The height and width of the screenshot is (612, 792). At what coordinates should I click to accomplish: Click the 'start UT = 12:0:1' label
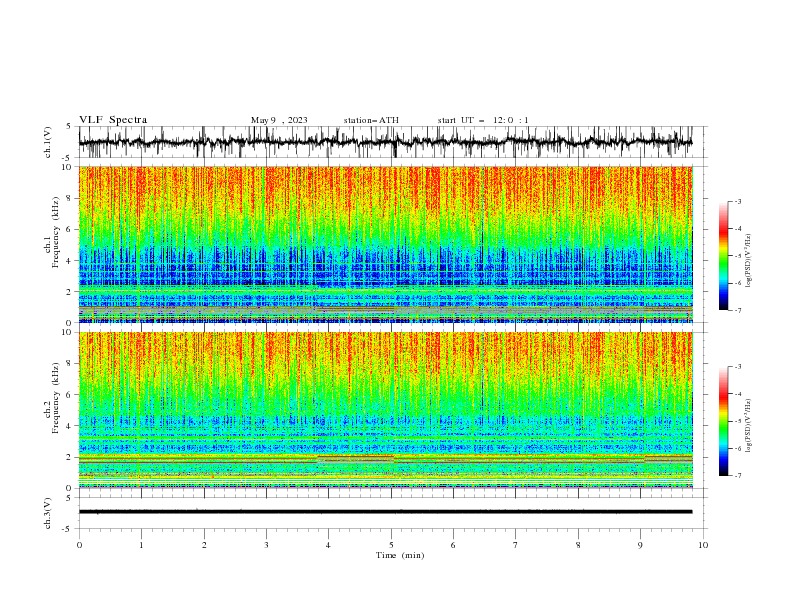coord(483,120)
